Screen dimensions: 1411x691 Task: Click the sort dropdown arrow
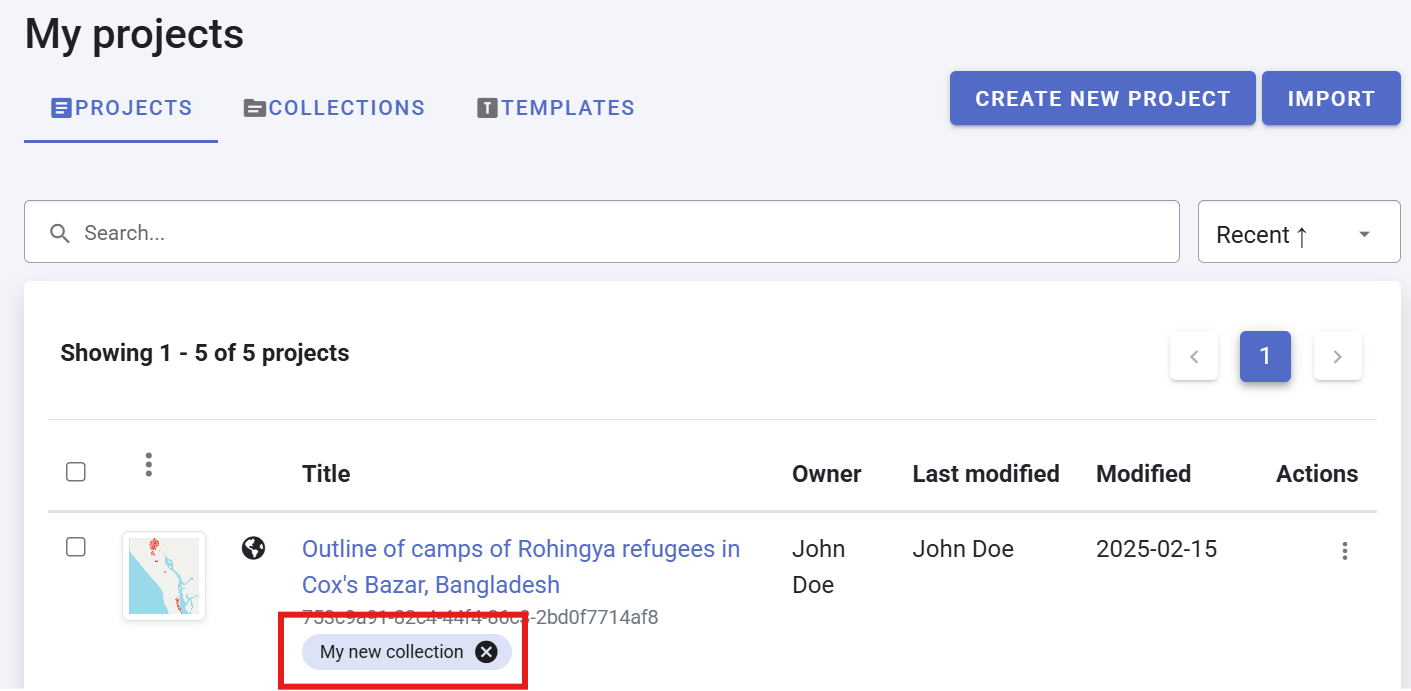(1364, 235)
